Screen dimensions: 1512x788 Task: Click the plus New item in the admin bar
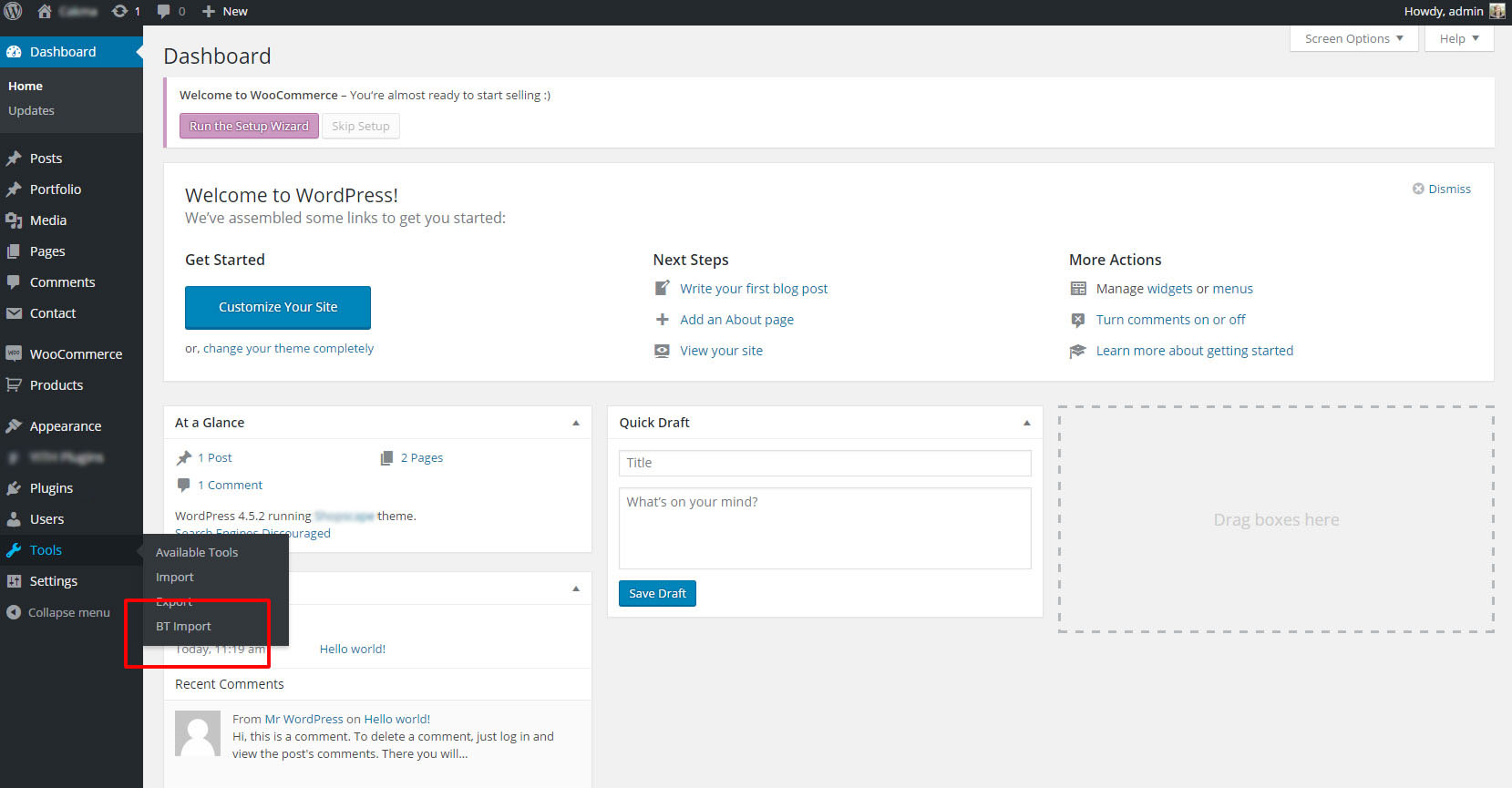tap(224, 11)
